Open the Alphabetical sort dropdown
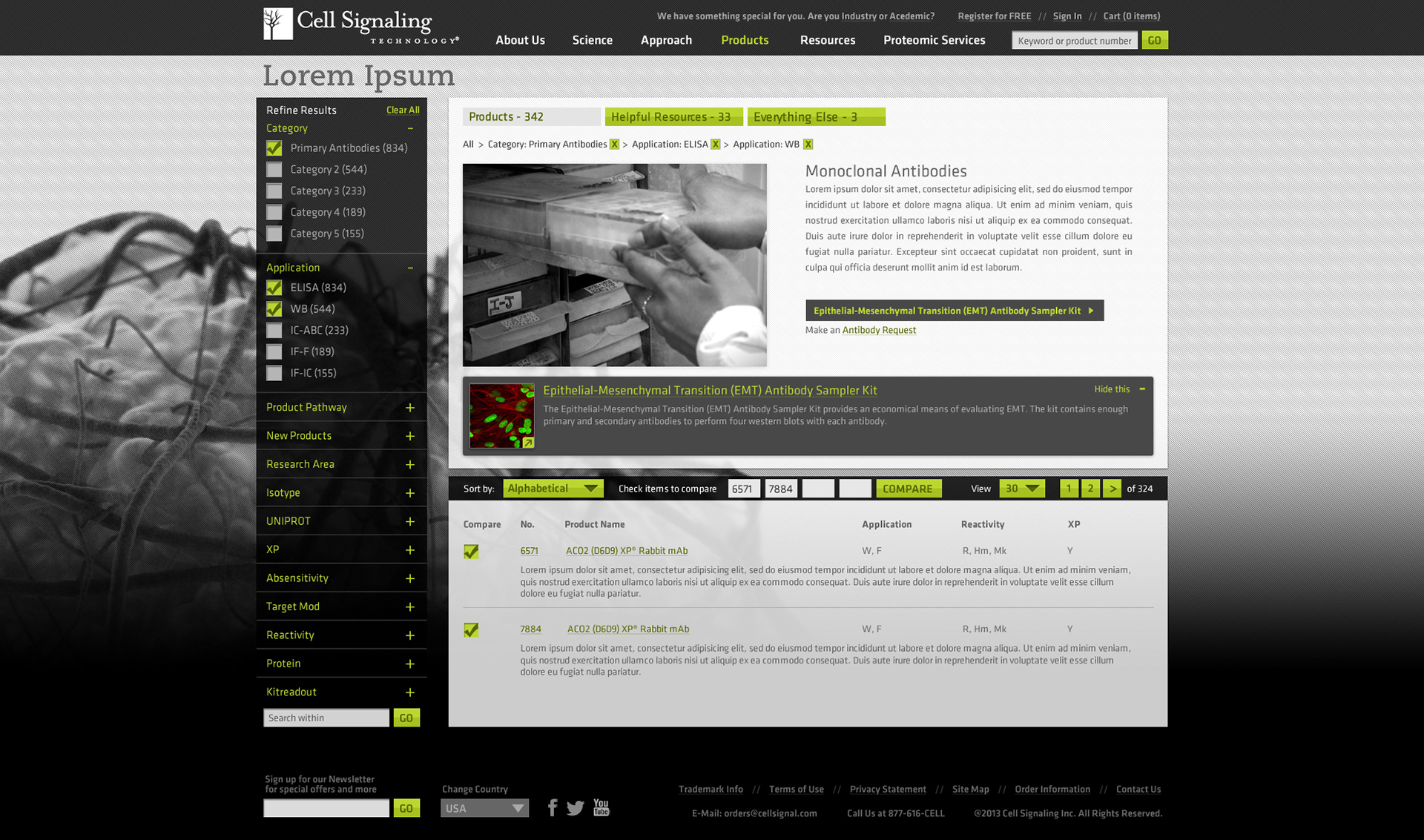1424x840 pixels. (x=553, y=489)
